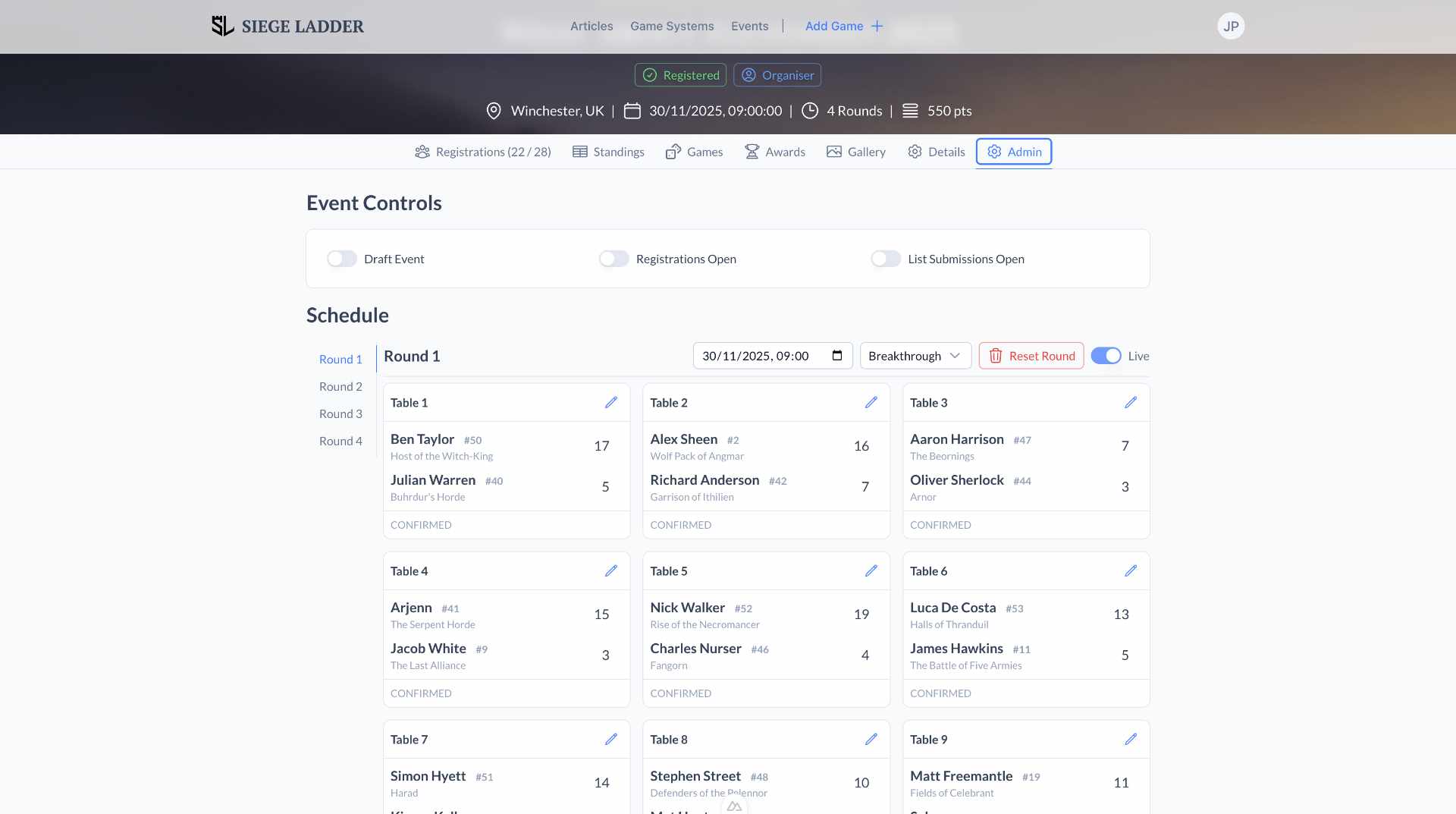
Task: Click the pencil icon on Table 2
Action: pos(871,403)
